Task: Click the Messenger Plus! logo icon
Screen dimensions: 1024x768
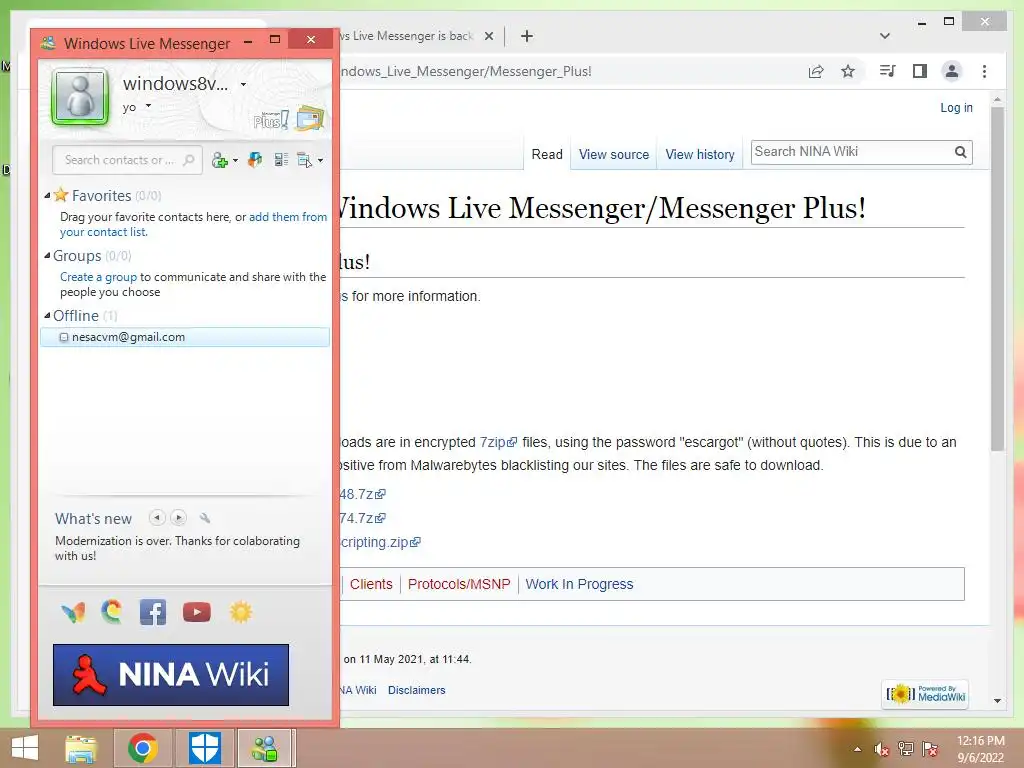Action: coord(271,120)
